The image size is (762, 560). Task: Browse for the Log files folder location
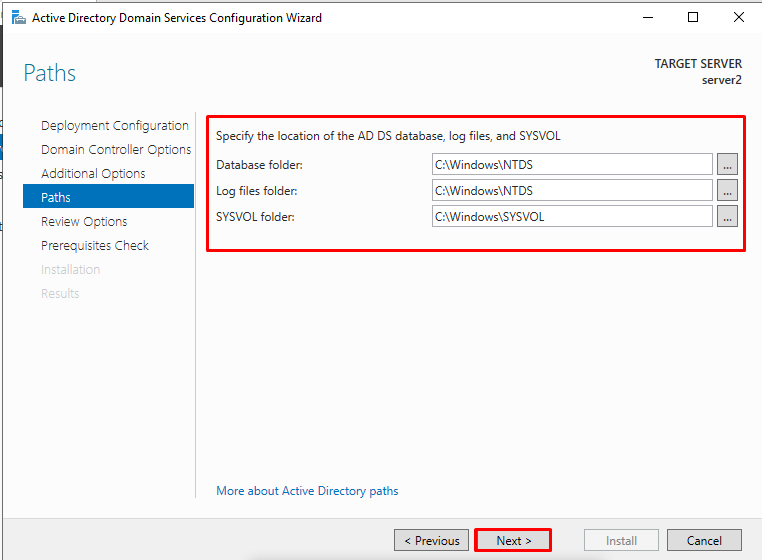click(x=727, y=190)
